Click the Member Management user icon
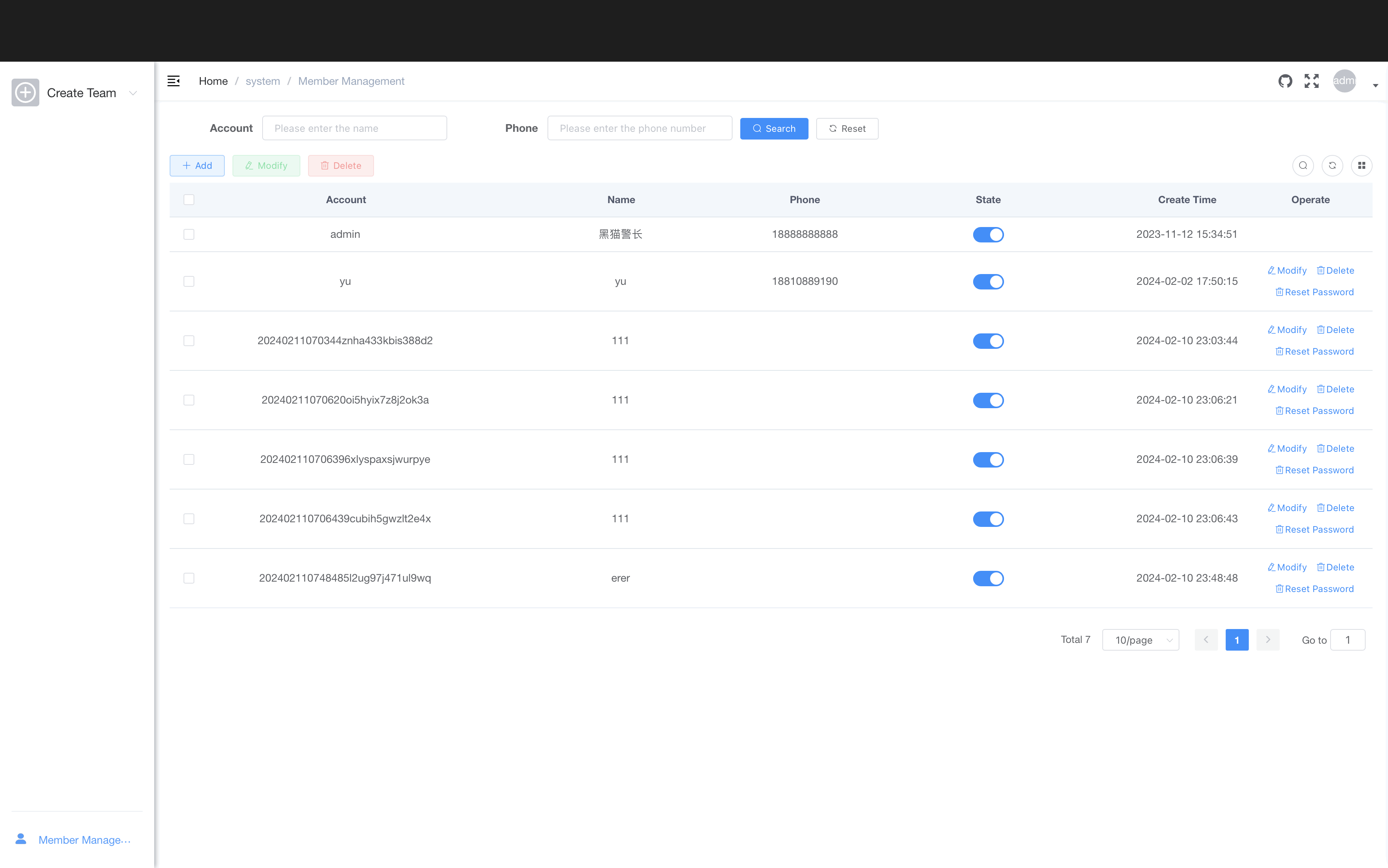 tap(21, 839)
